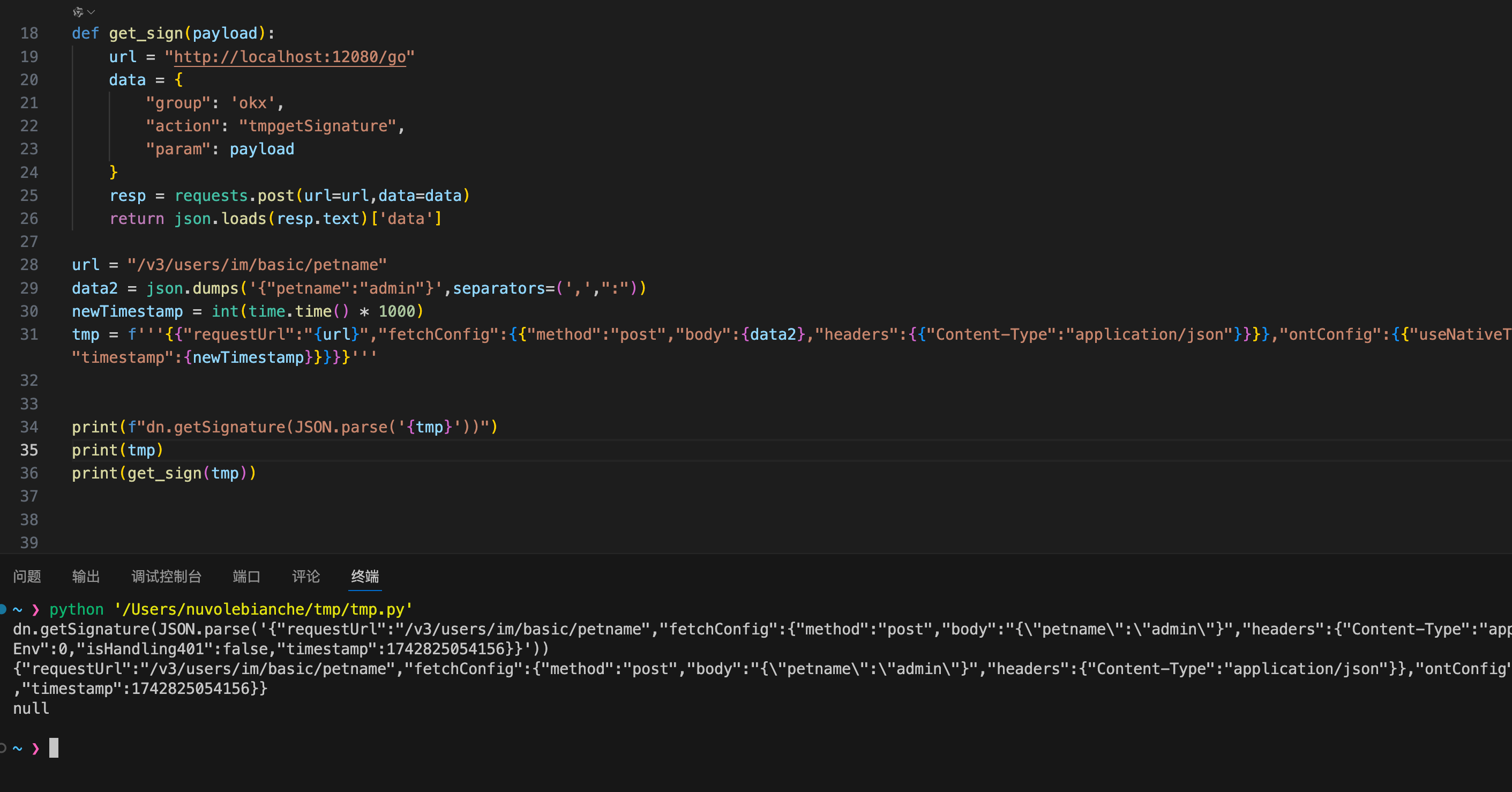
Task: Switch to the 输出 (Output) tab
Action: click(x=86, y=577)
